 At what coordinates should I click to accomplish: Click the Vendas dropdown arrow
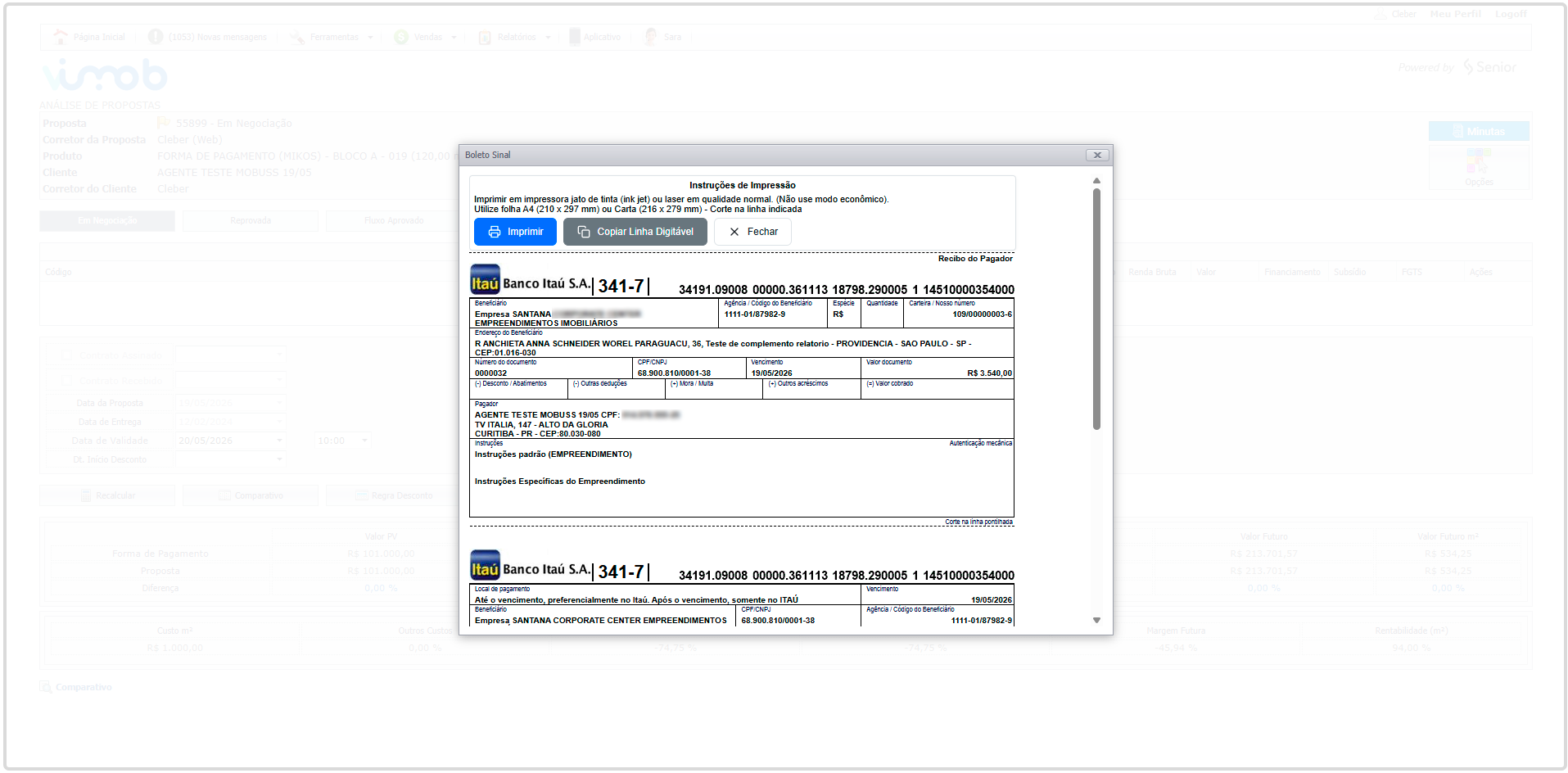454,38
